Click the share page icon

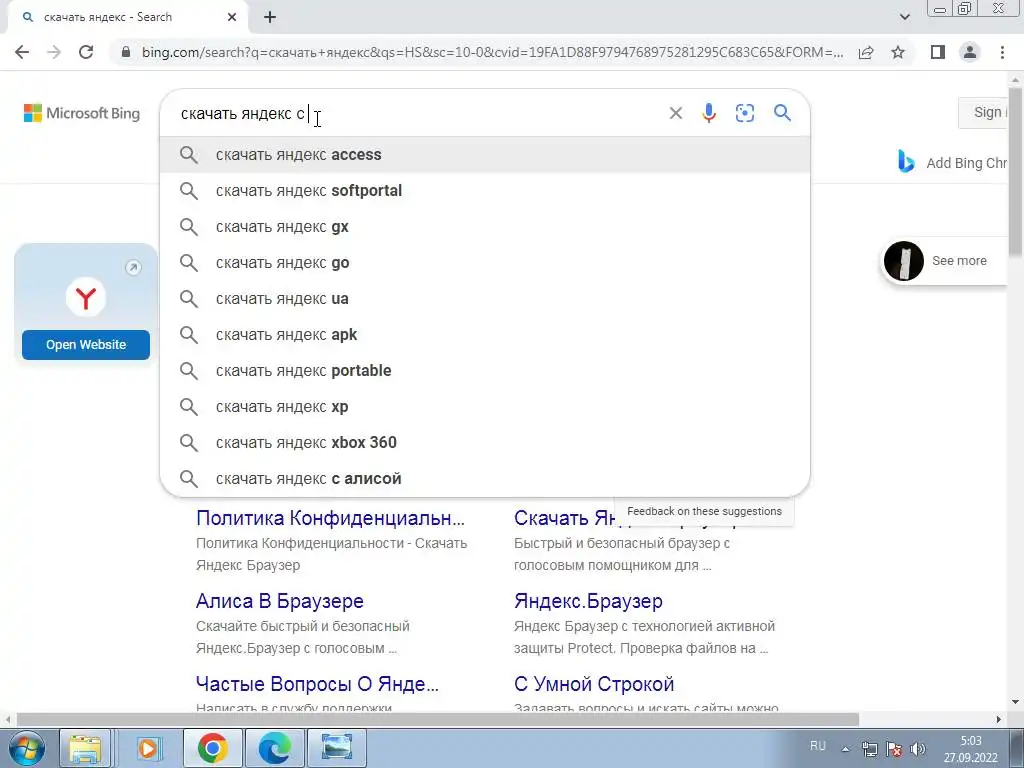coord(866,52)
